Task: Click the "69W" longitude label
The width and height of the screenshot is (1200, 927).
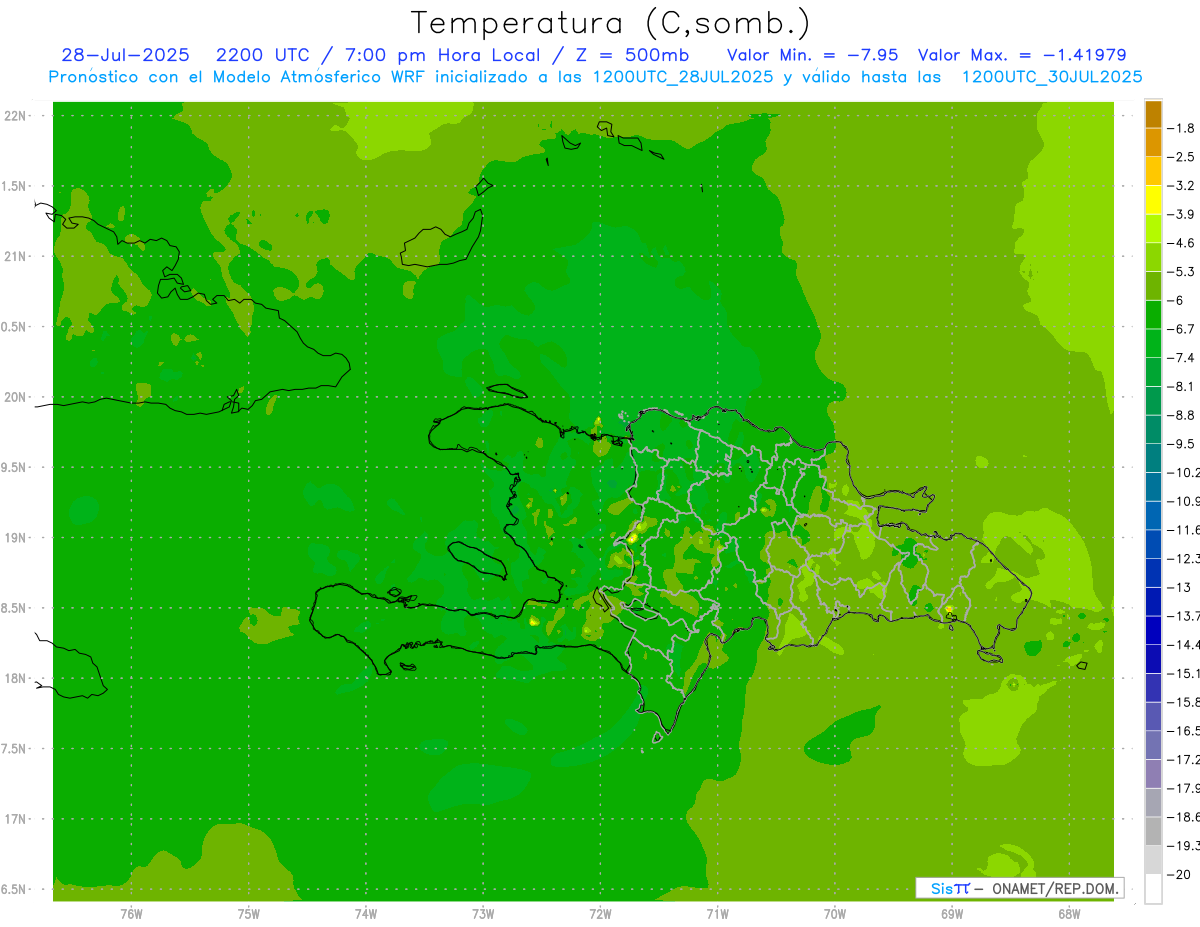Action: tap(952, 914)
